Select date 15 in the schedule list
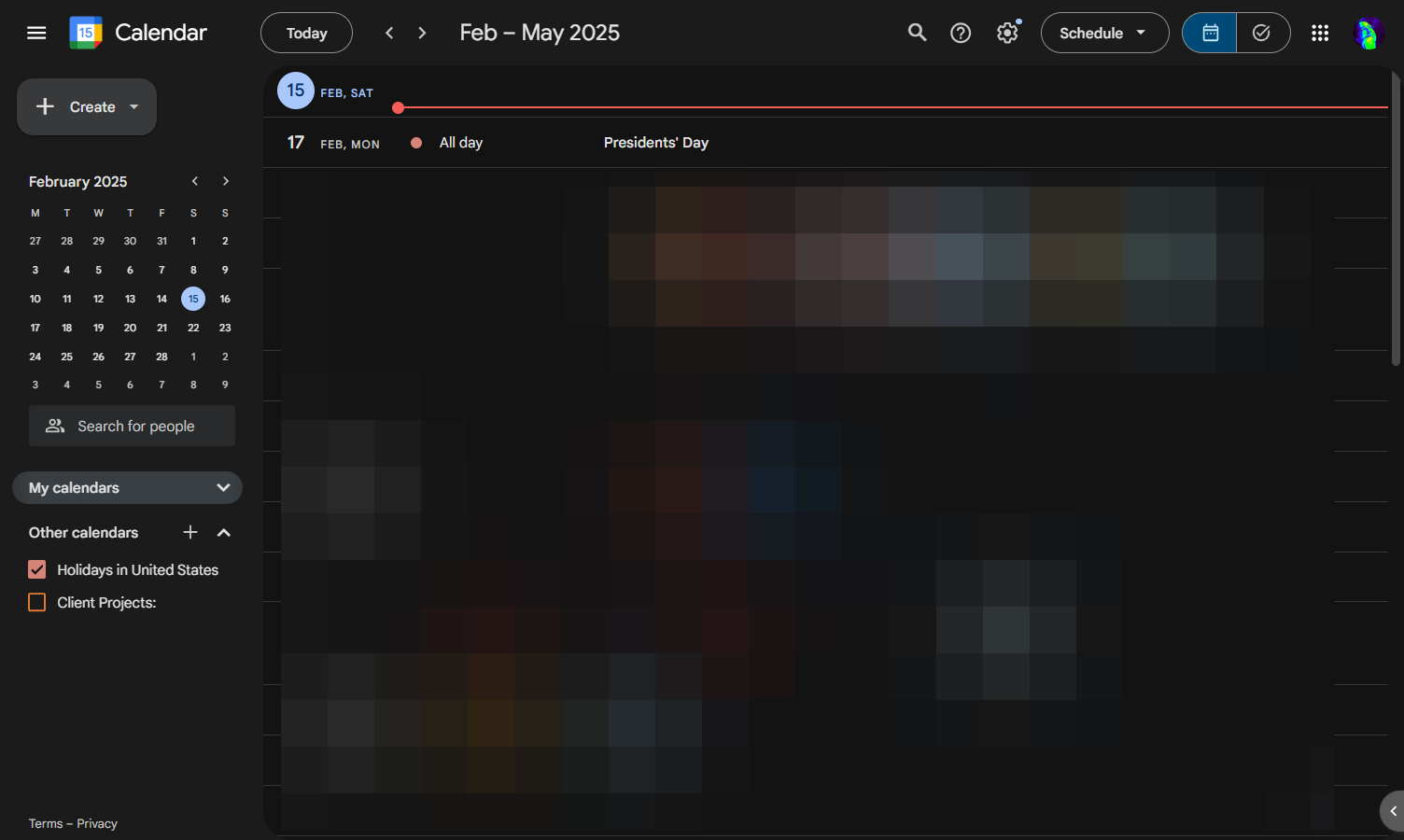Screen dimensions: 1404x840 tap(296, 91)
